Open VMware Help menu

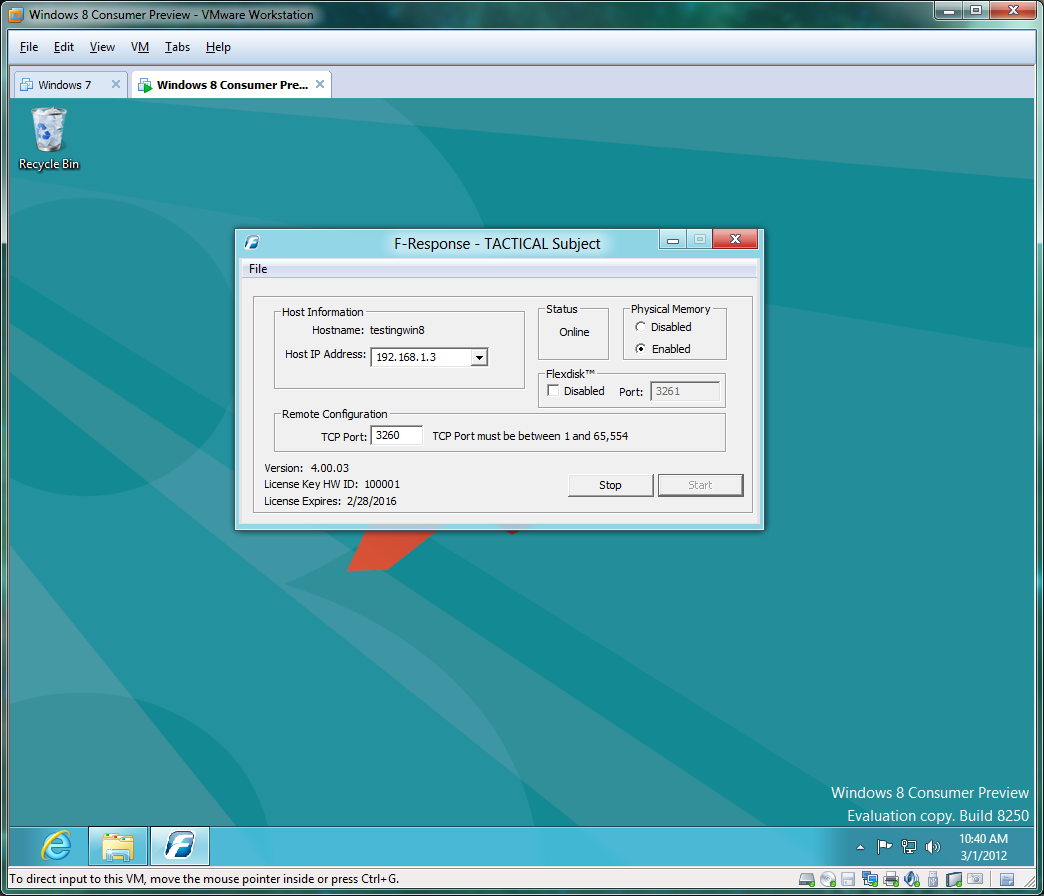[218, 47]
